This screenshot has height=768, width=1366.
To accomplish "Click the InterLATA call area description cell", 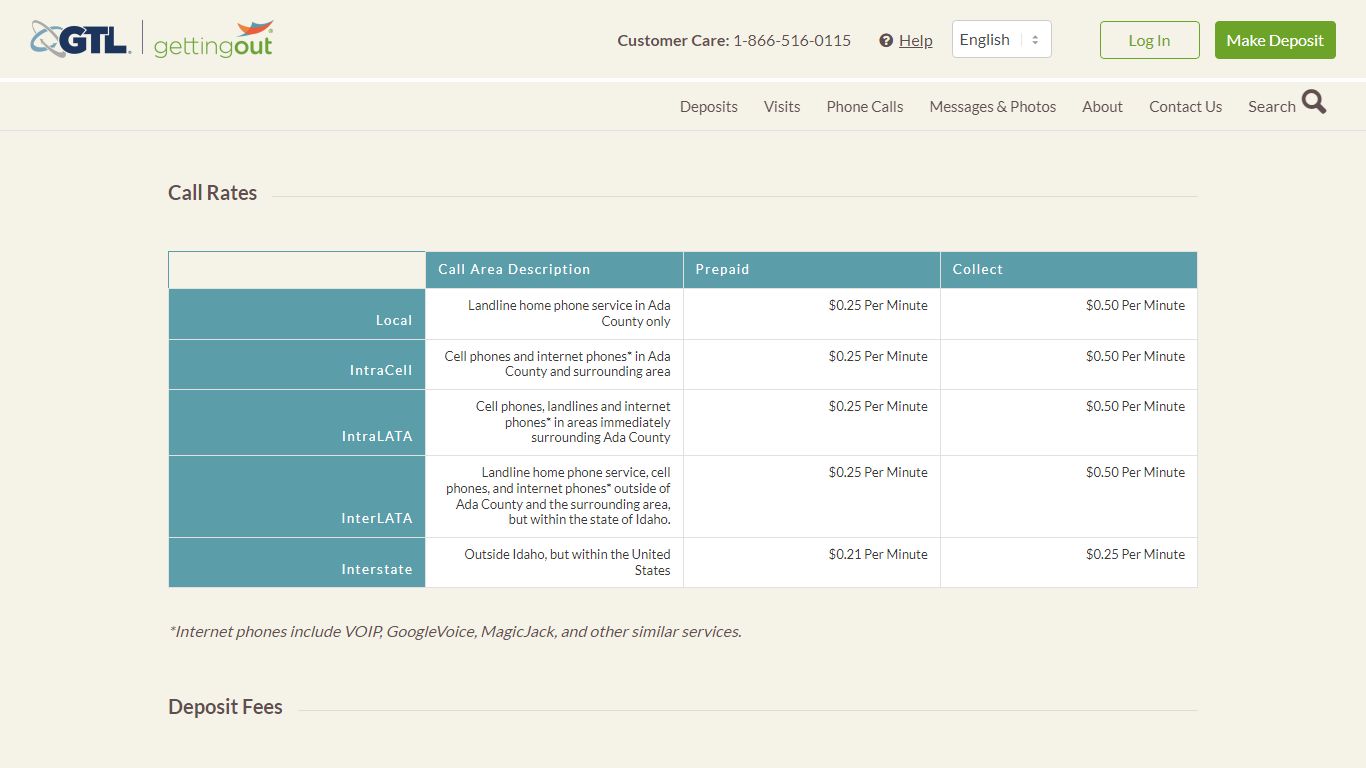I will pos(554,497).
